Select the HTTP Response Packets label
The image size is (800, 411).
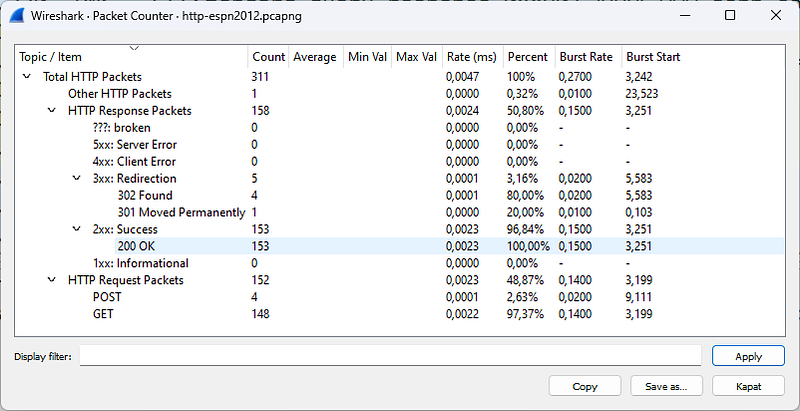130,111
